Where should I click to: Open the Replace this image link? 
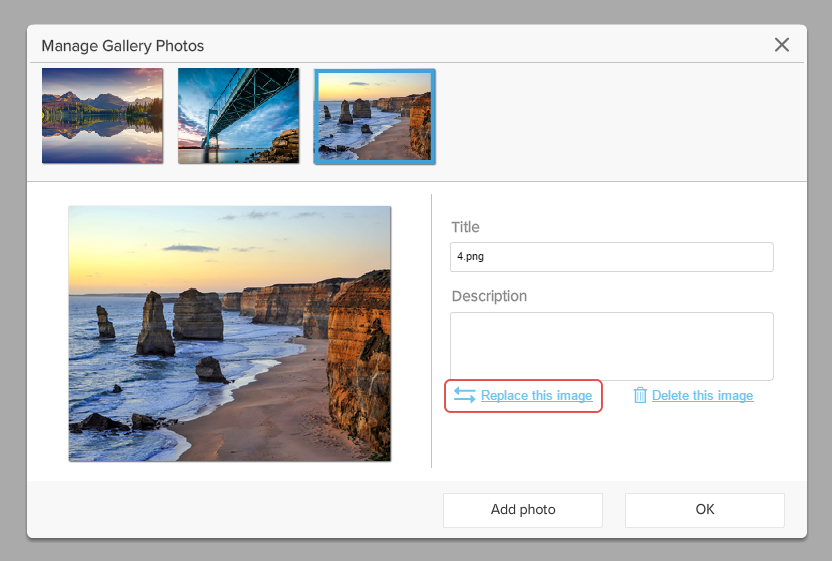[x=536, y=395]
